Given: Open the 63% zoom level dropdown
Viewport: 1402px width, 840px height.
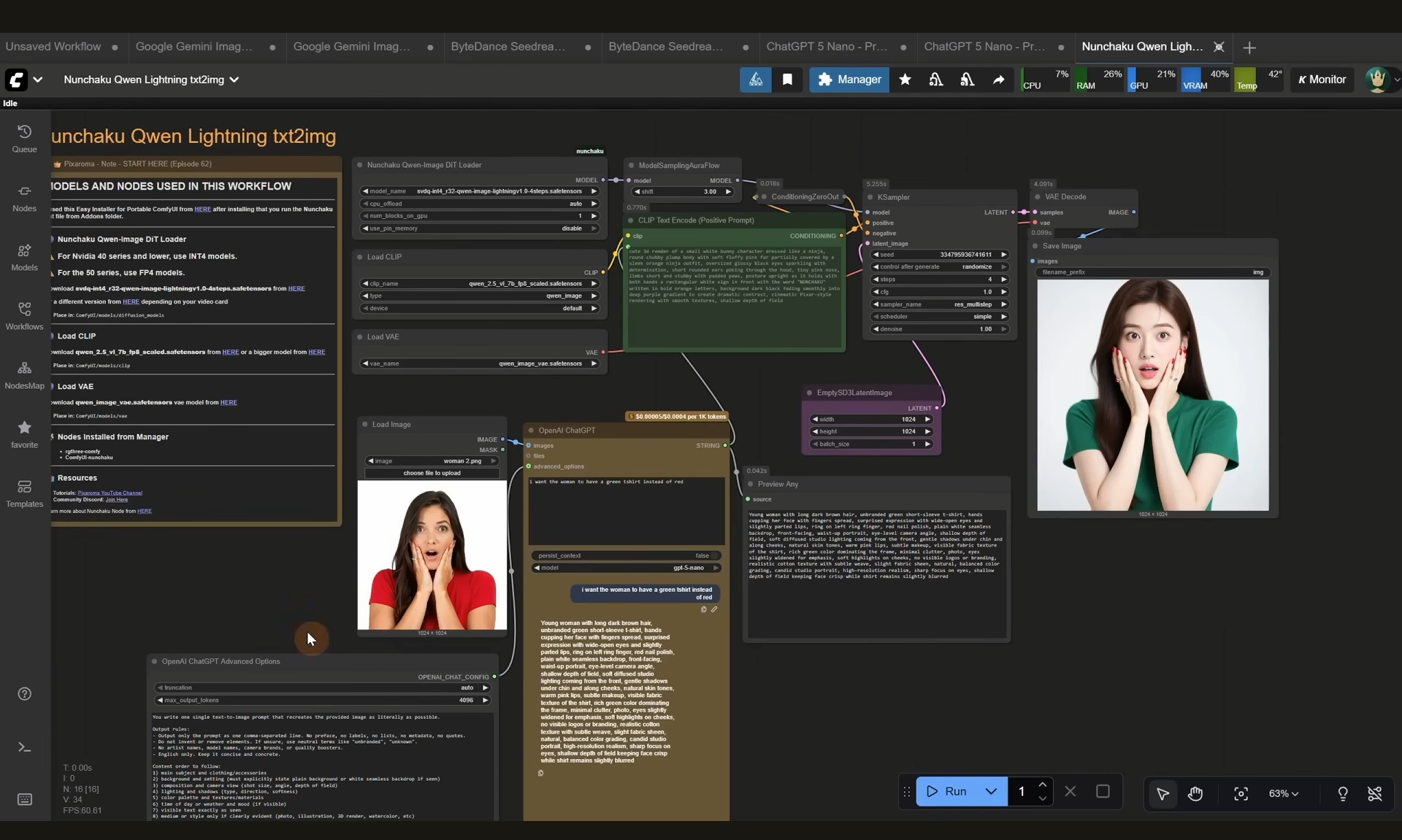Looking at the screenshot, I should tap(1284, 793).
